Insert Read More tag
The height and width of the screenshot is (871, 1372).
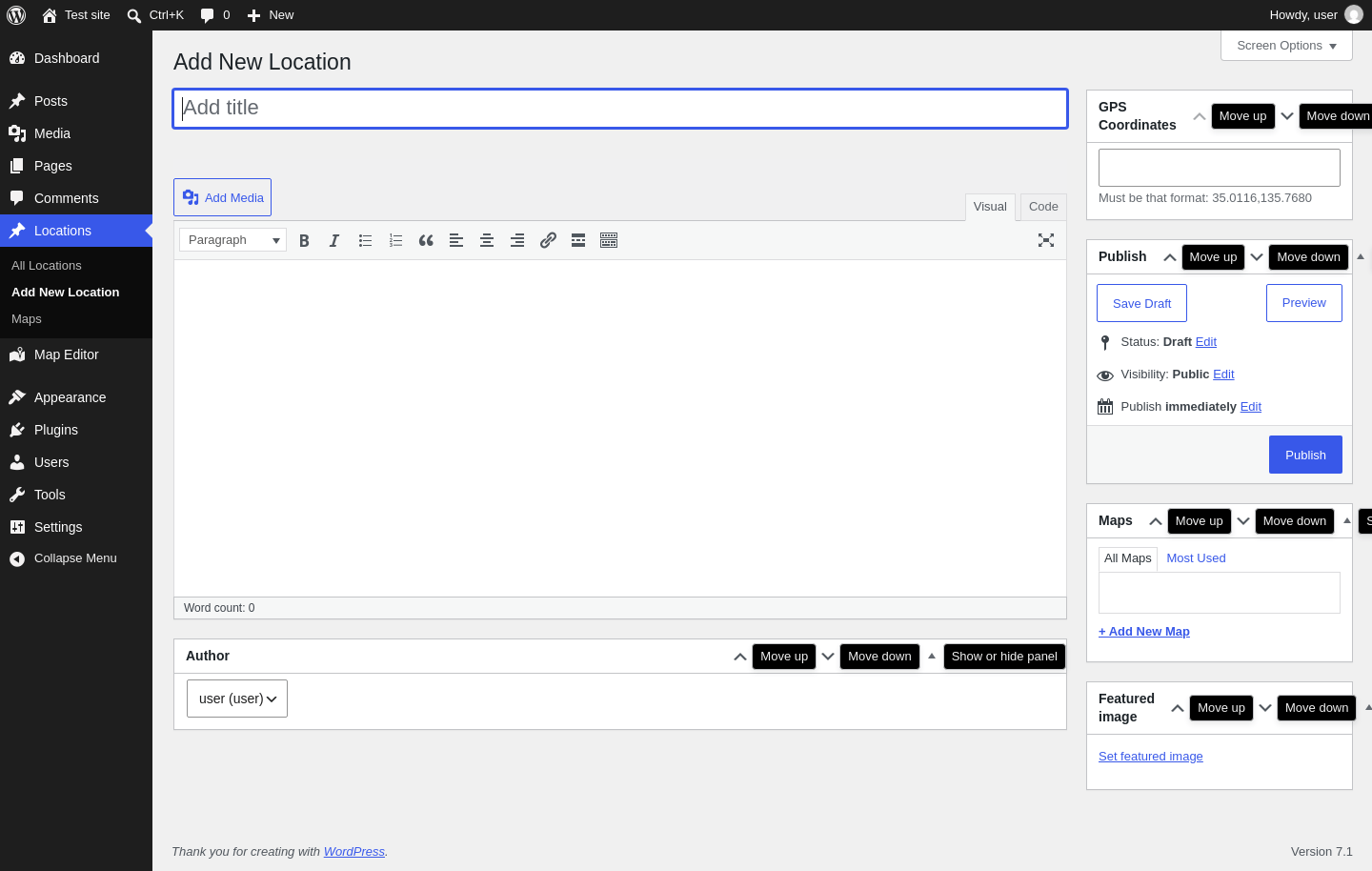(578, 240)
